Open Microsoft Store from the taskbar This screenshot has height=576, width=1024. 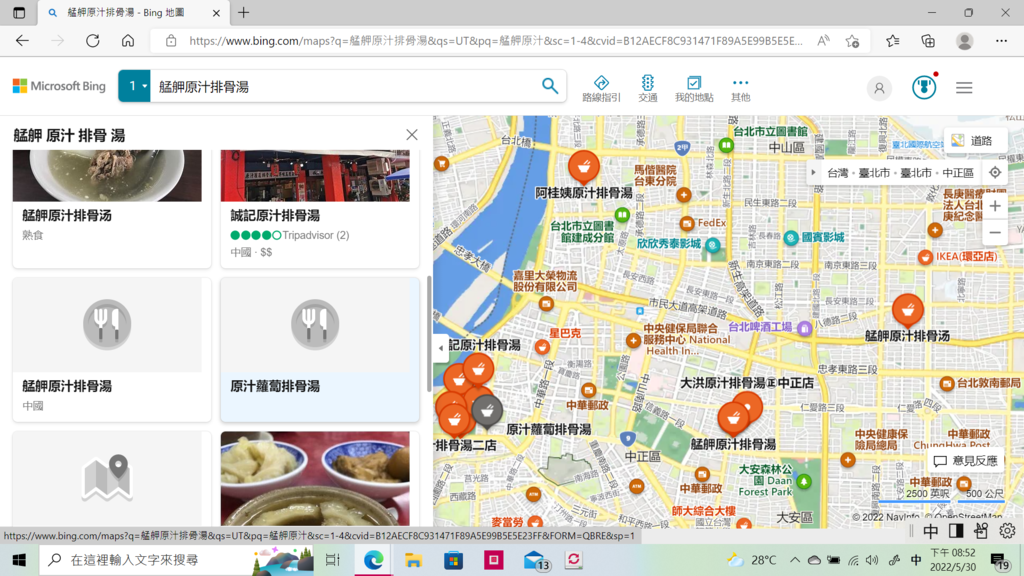pyautogui.click(x=453, y=560)
